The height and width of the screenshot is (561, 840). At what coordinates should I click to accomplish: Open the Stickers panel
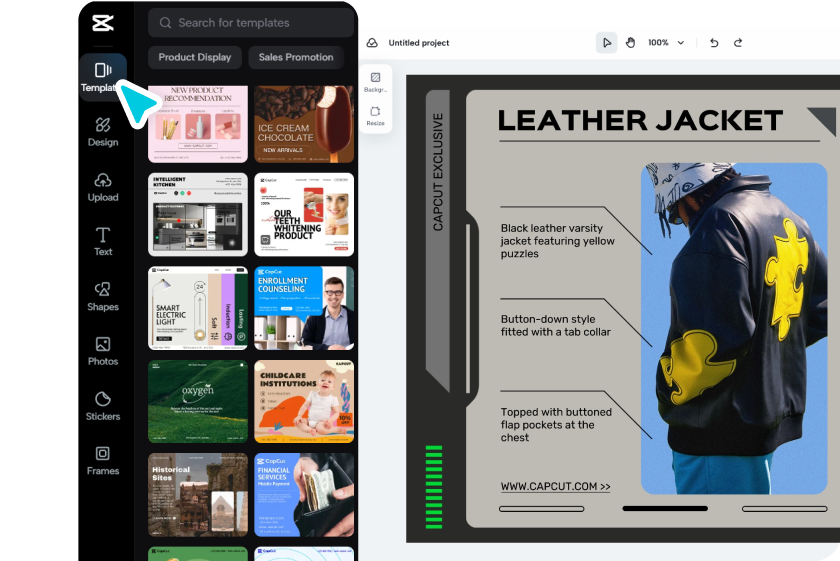[x=103, y=406]
